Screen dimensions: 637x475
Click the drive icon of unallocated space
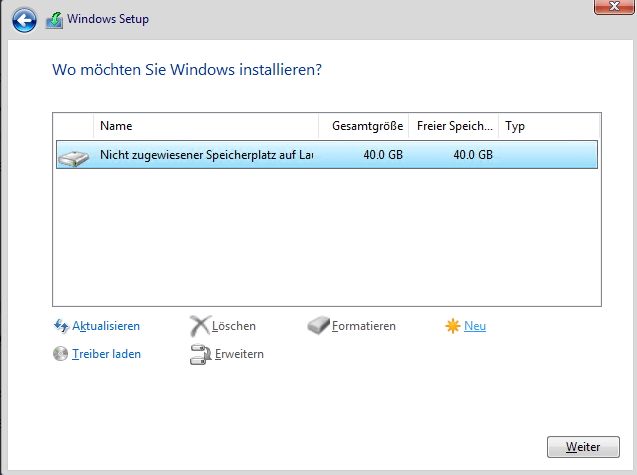(x=74, y=158)
